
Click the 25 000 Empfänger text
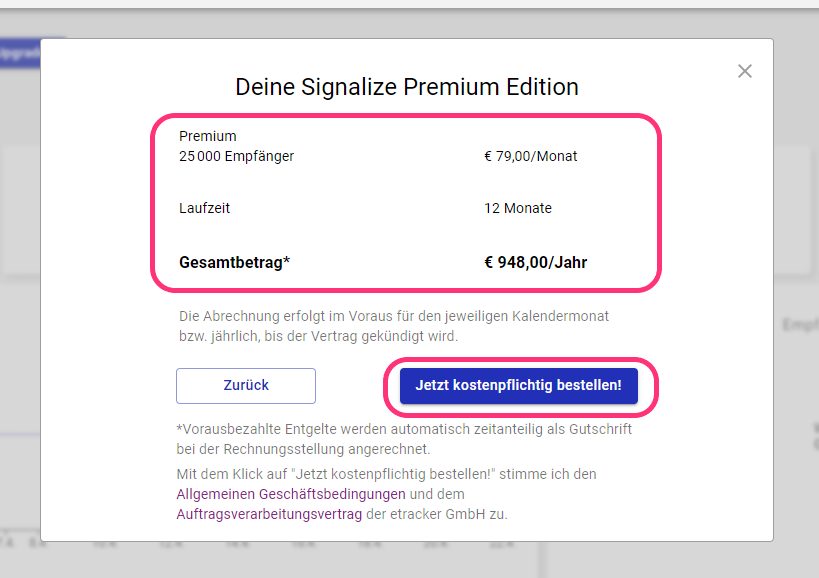pyautogui.click(x=237, y=156)
